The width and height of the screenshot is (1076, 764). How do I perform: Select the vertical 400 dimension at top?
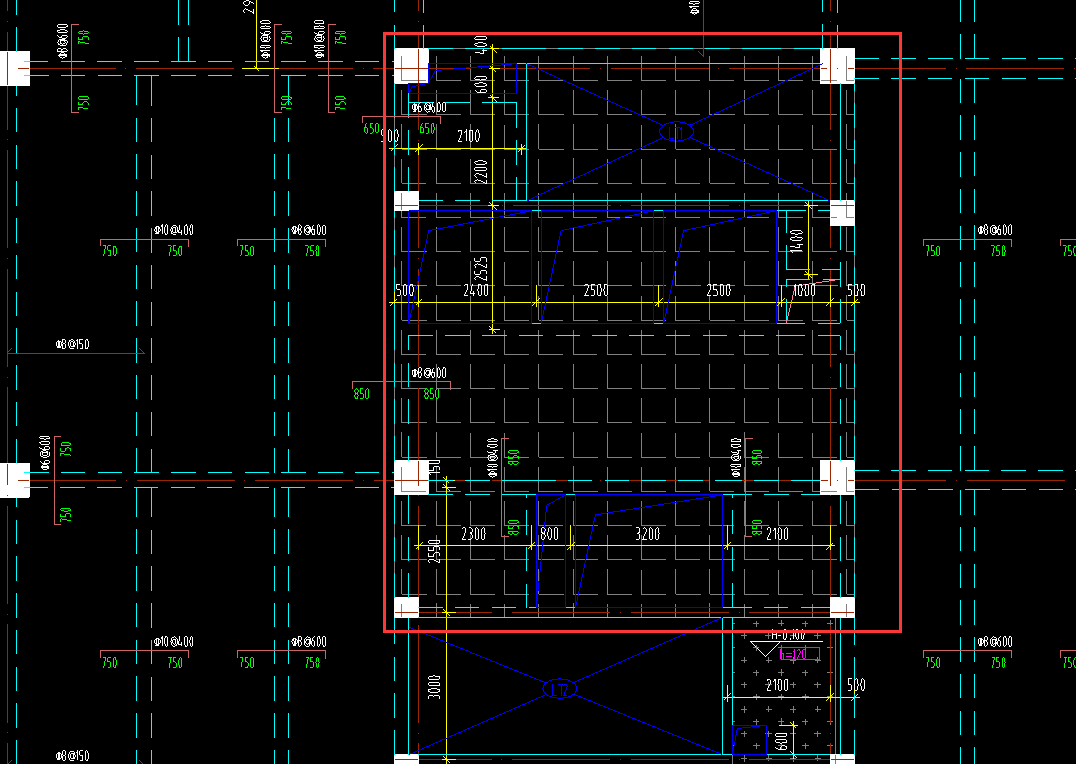point(482,45)
